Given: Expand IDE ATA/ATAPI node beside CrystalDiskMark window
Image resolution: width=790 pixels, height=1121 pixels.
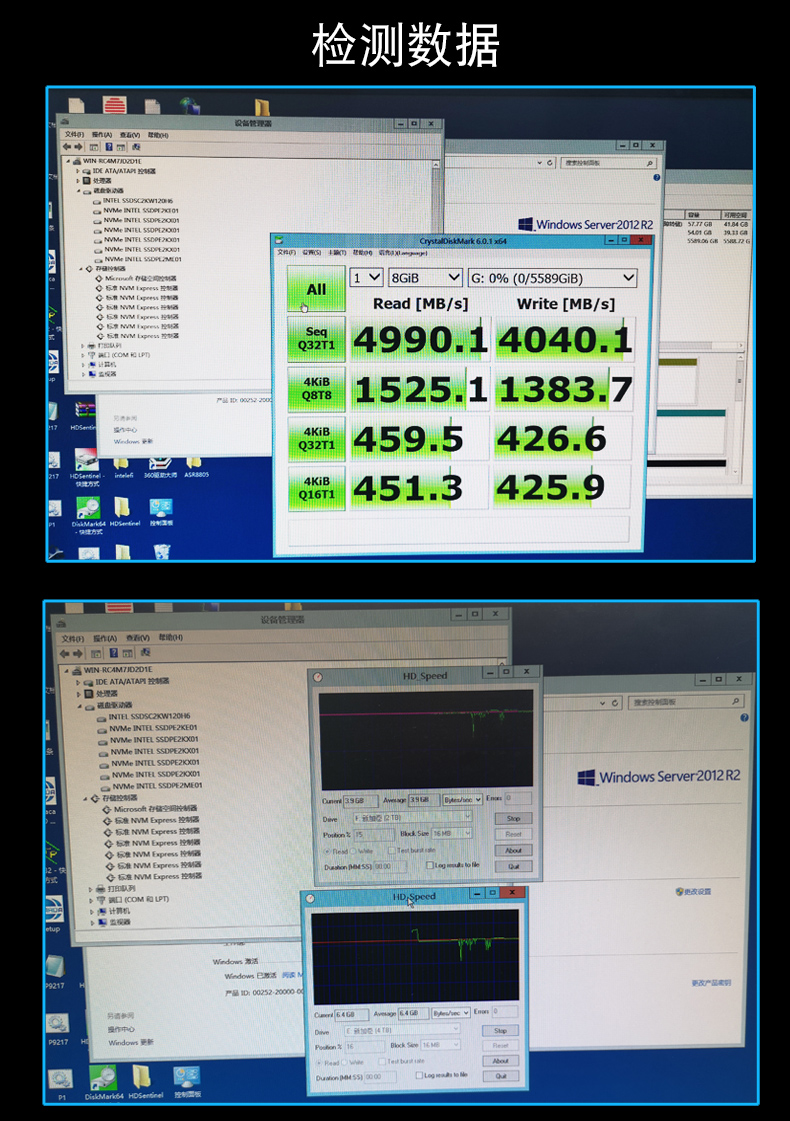Looking at the screenshot, I should tap(79, 171).
